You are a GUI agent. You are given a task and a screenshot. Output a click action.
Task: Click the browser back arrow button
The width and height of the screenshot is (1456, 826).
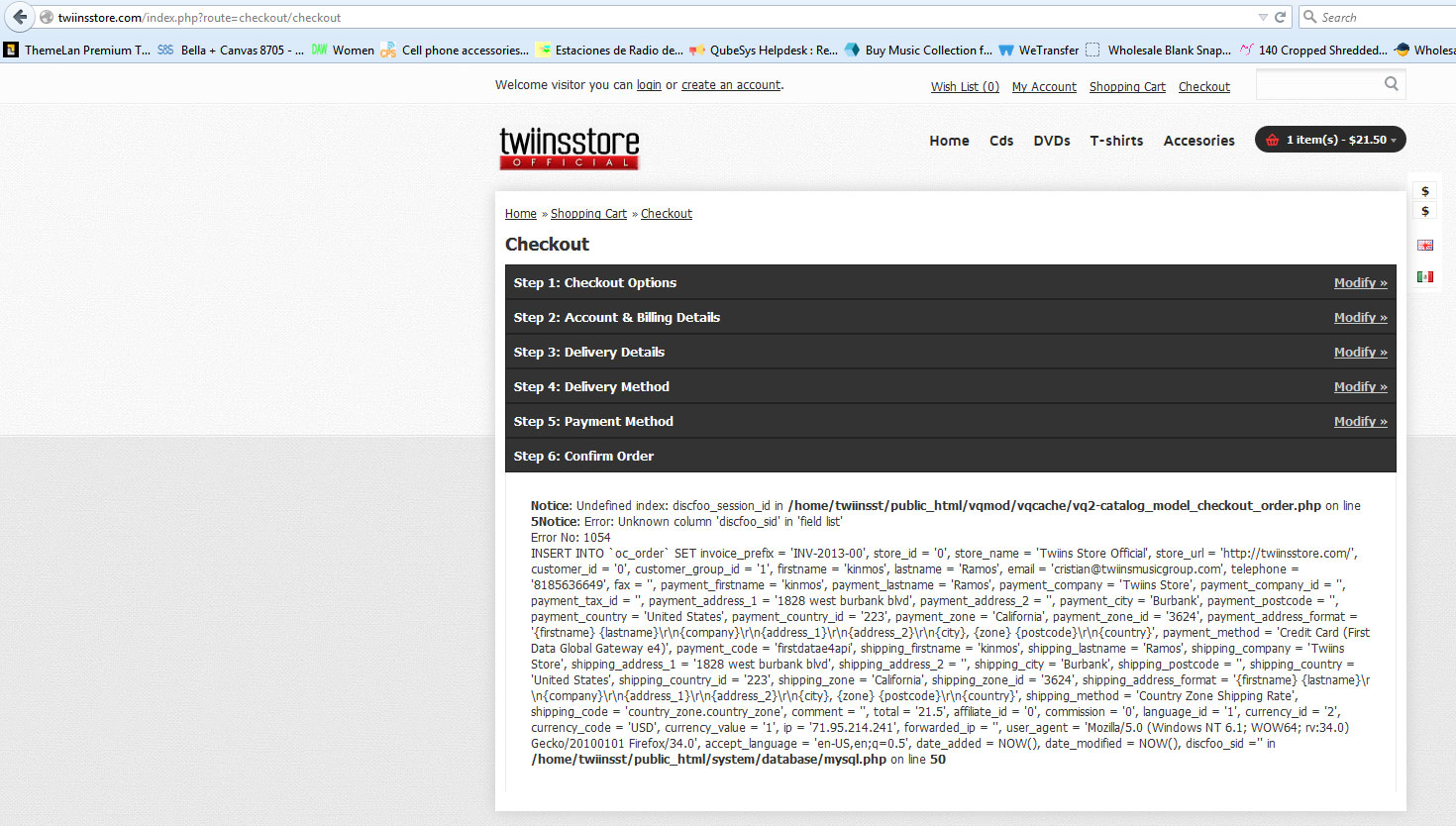pyautogui.click(x=20, y=17)
